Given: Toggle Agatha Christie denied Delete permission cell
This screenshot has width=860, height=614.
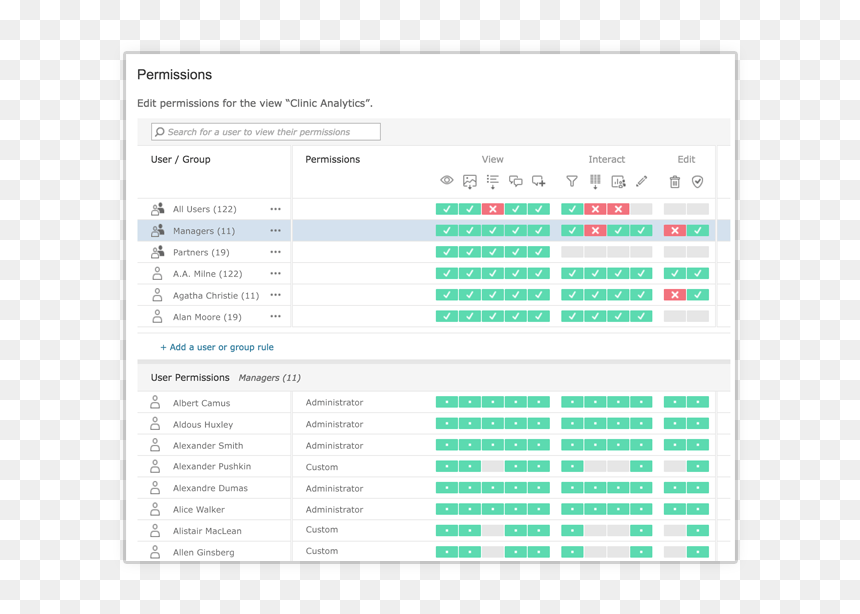Looking at the screenshot, I should coord(675,295).
